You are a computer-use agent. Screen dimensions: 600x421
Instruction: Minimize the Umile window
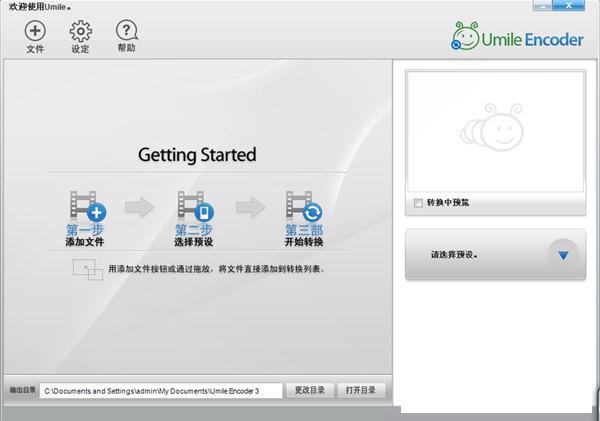point(543,6)
